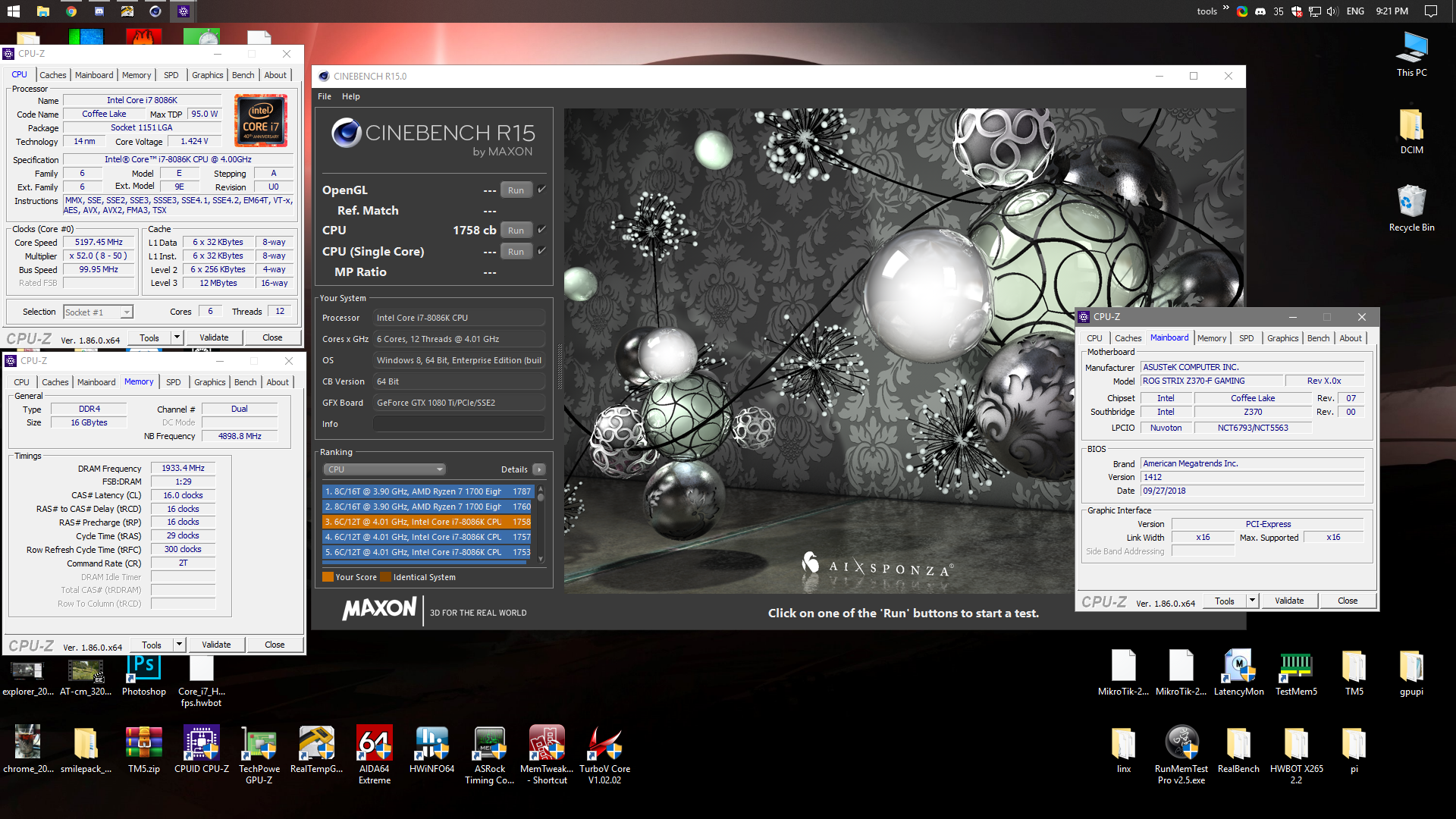Open Chrome from taskbar
Screen dimensions: 1456x819
(71, 11)
